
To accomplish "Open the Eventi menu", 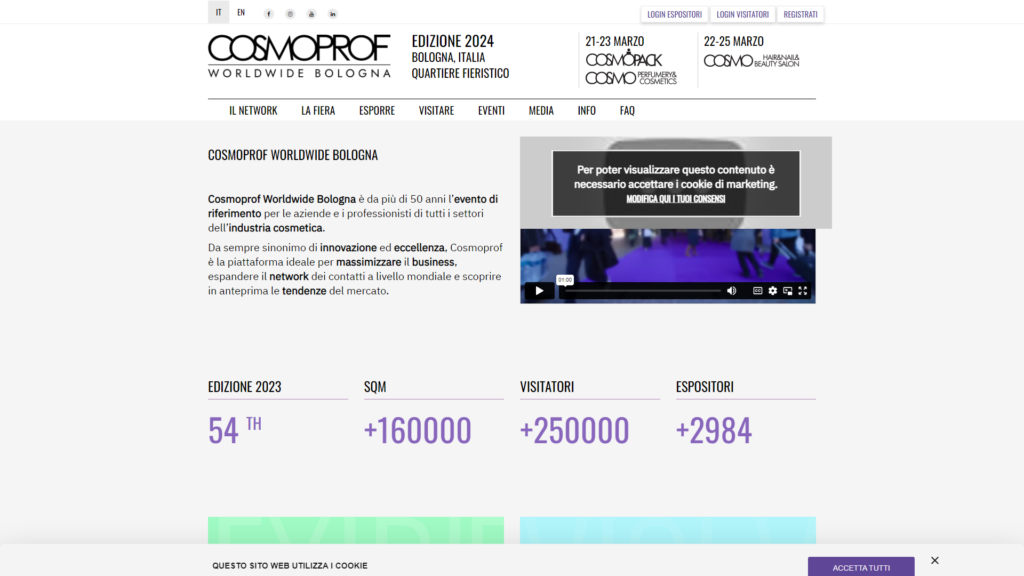I will click(x=491, y=110).
